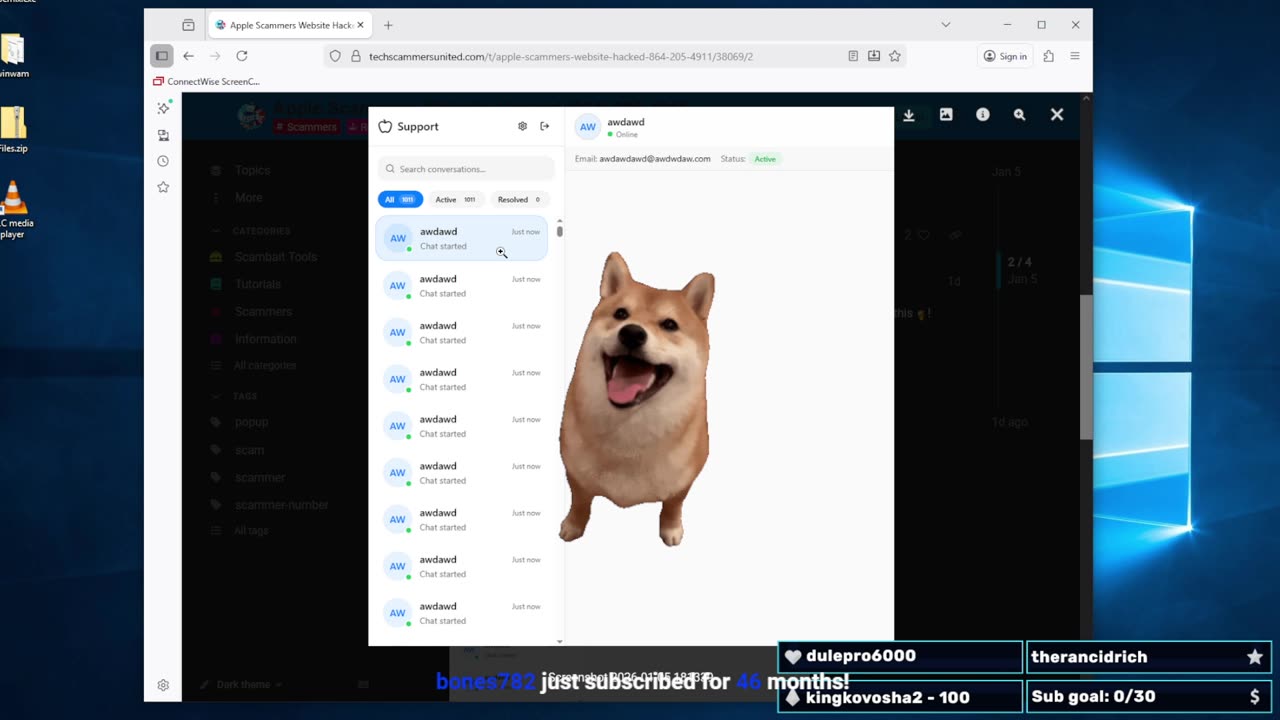This screenshot has width=1280, height=720.
Task: Open the Tutorials category
Action: pos(258,284)
